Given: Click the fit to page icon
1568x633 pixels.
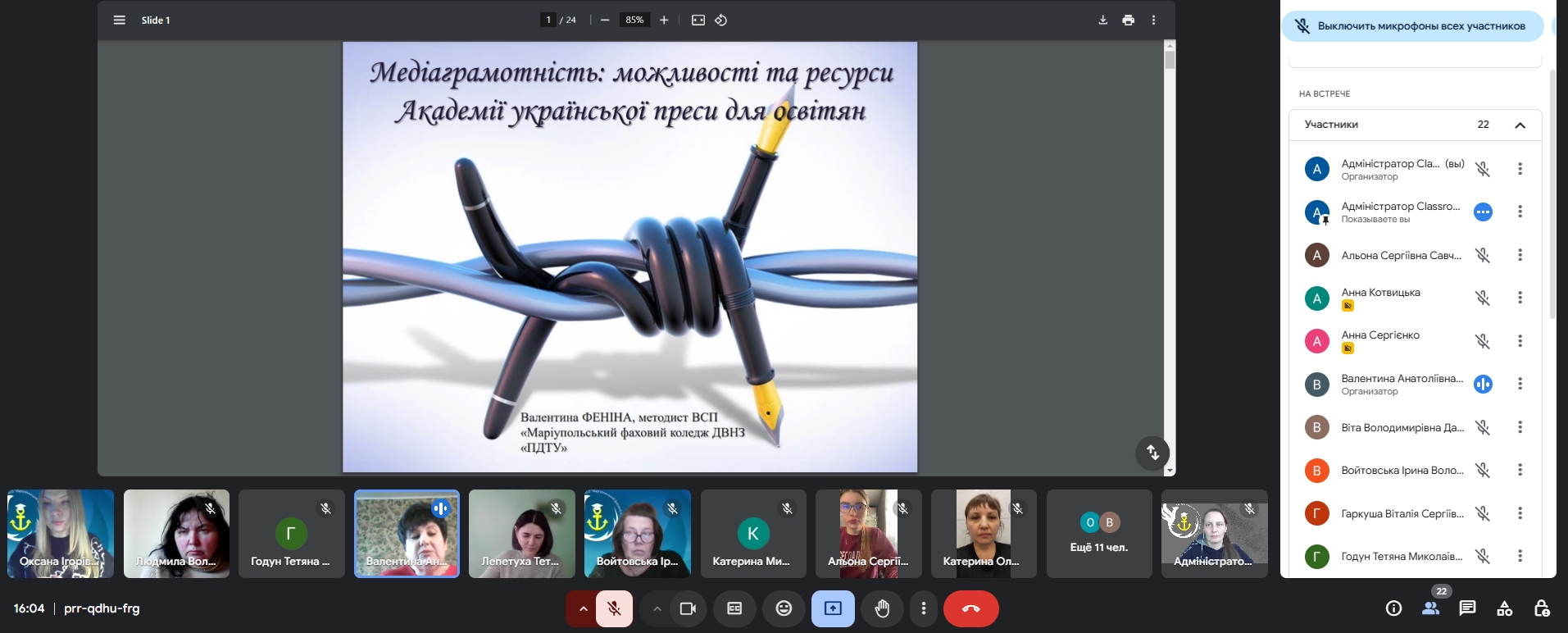Looking at the screenshot, I should coord(698,20).
